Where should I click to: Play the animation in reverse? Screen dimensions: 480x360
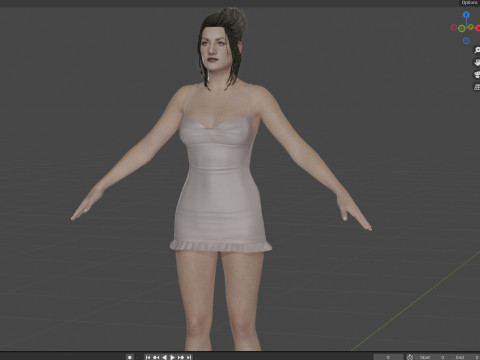164,357
